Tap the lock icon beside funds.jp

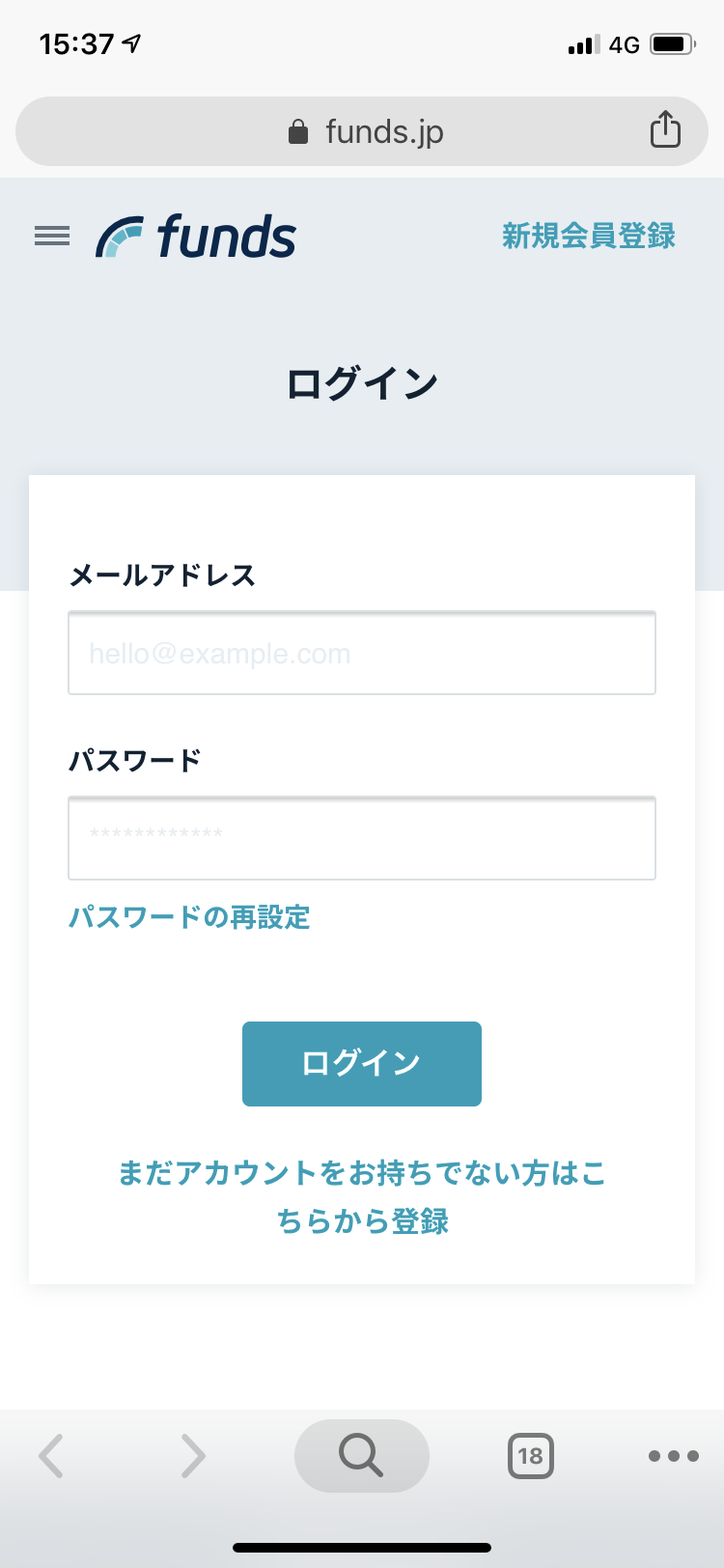[x=298, y=131]
